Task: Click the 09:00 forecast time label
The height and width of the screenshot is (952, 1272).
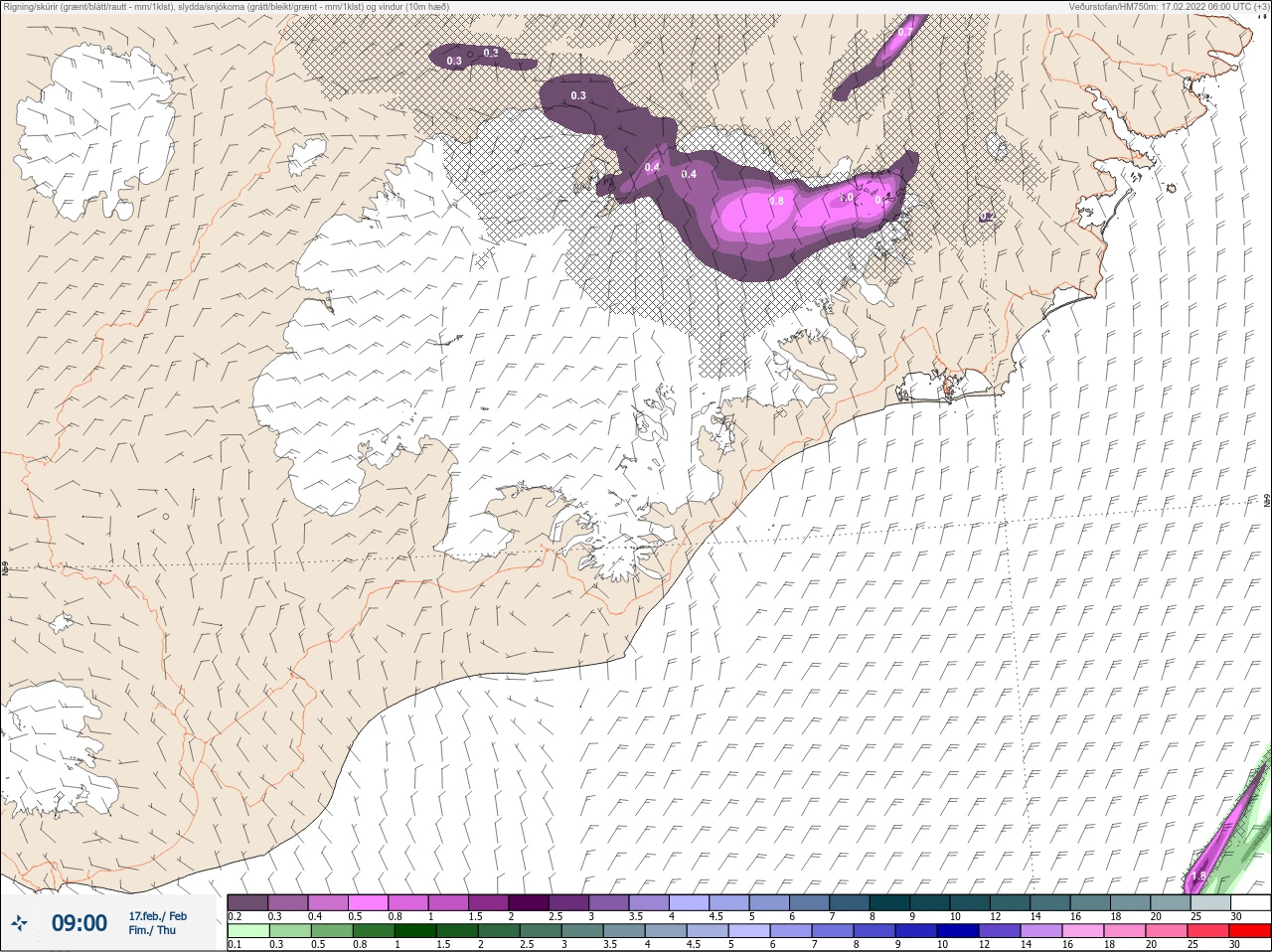Action: click(79, 923)
